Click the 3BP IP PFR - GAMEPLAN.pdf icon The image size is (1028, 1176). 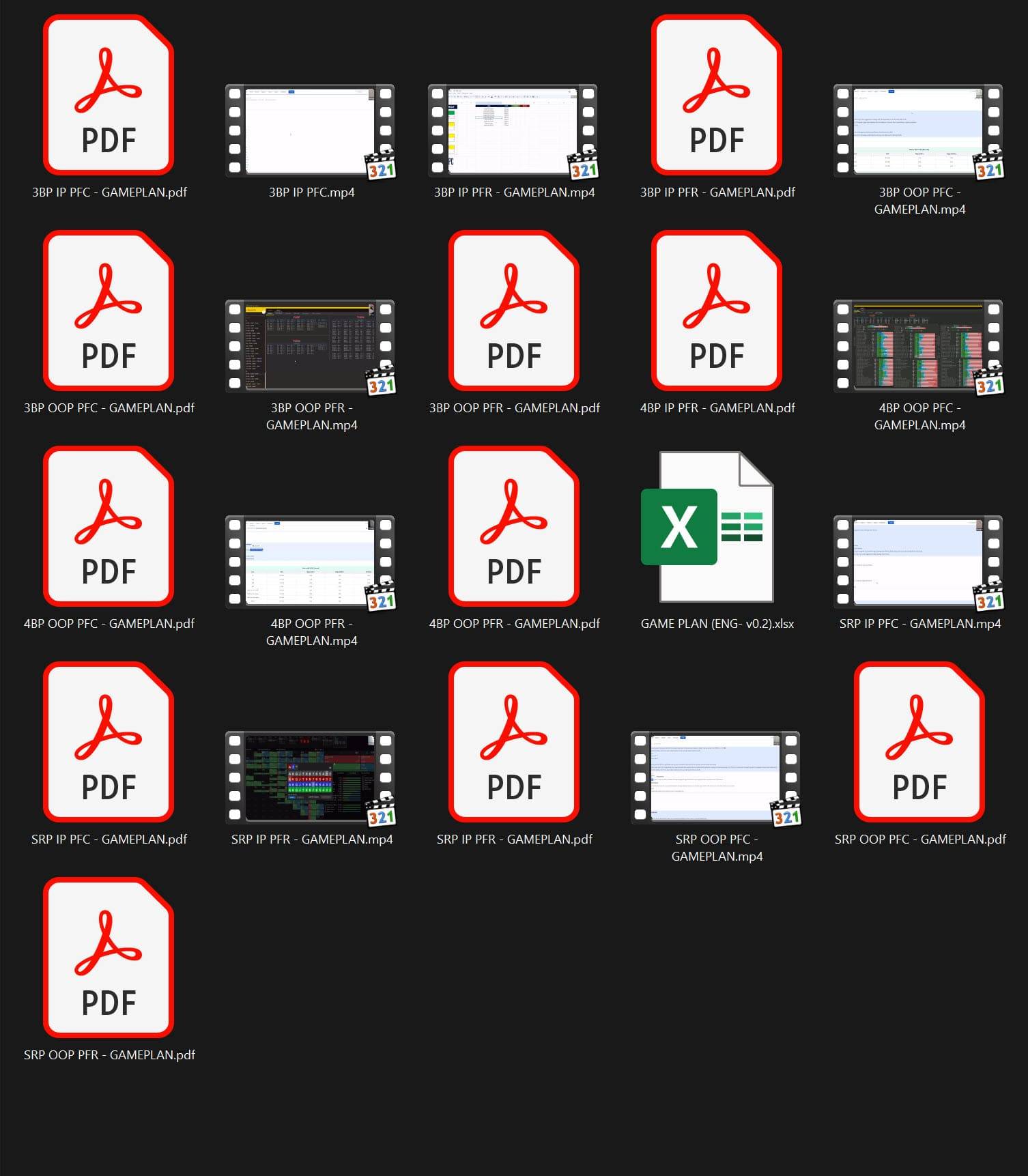pos(717,96)
